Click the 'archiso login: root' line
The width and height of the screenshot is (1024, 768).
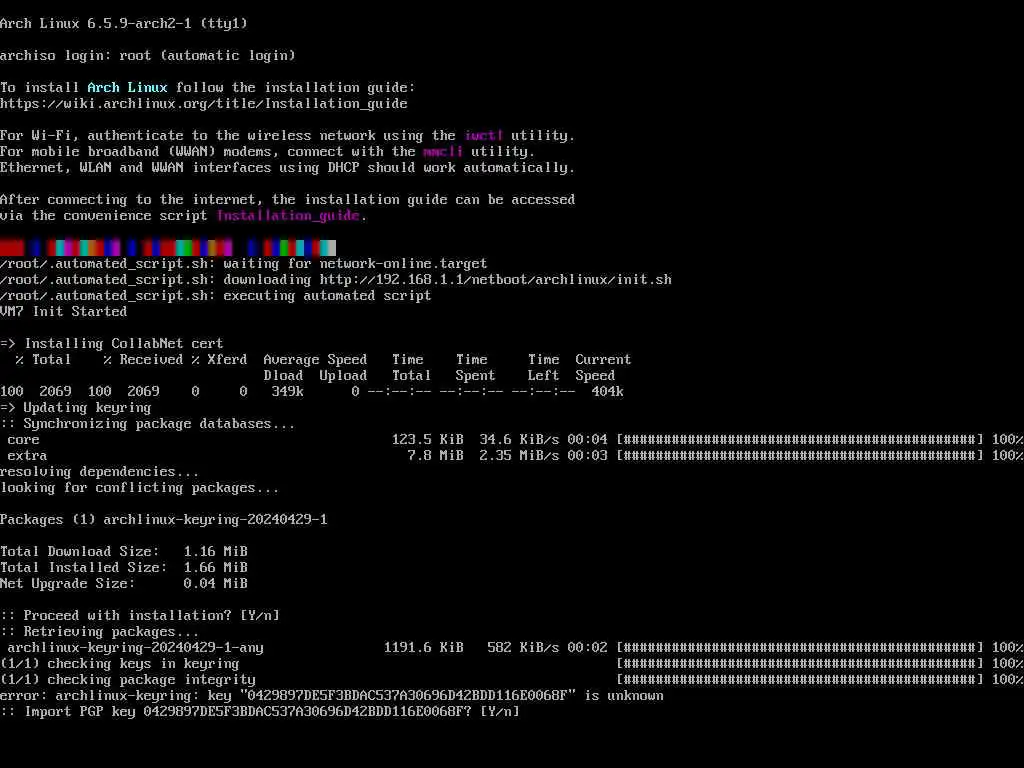[148, 56]
